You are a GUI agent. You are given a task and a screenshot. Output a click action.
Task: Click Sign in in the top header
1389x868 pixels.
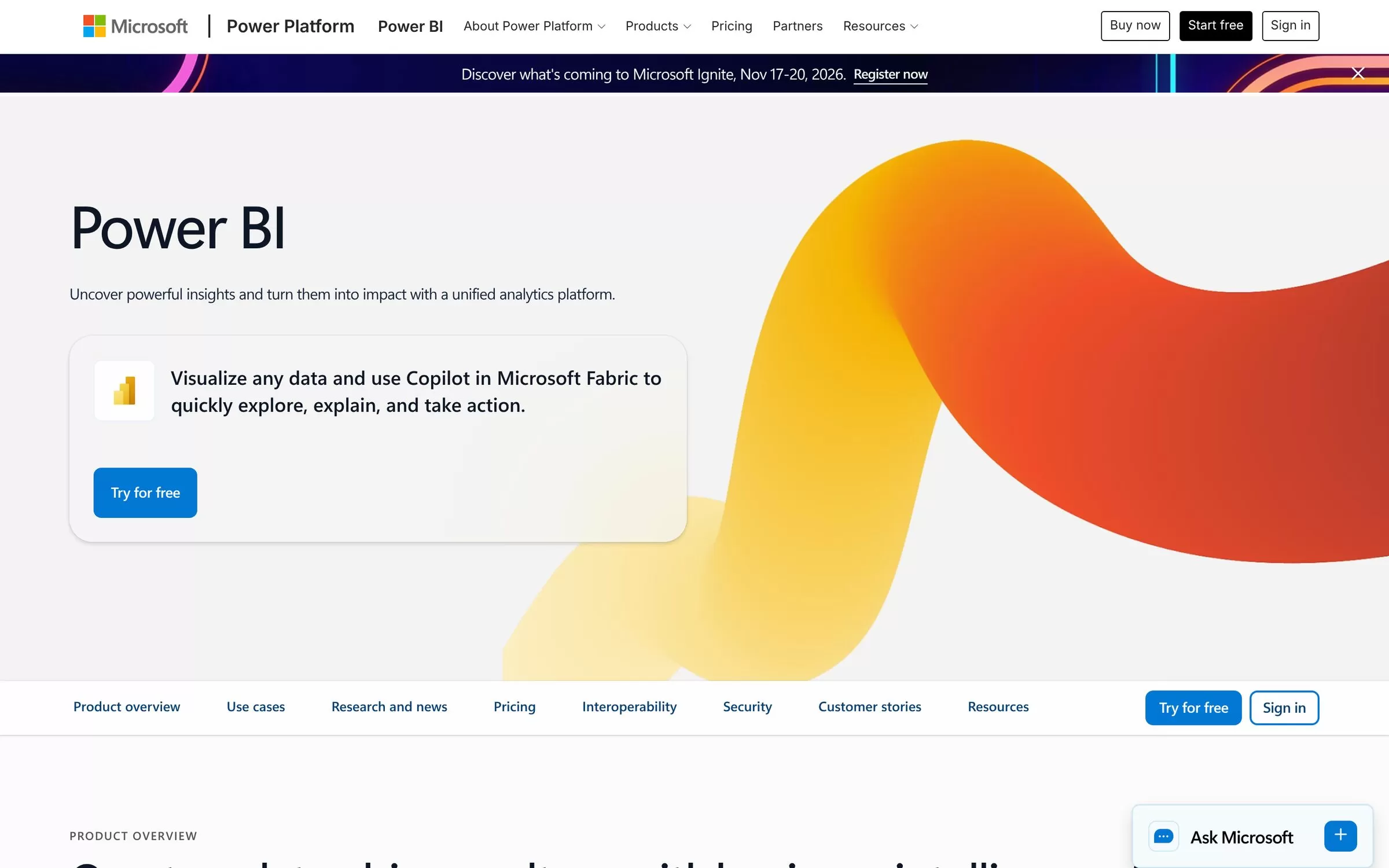[x=1290, y=25]
